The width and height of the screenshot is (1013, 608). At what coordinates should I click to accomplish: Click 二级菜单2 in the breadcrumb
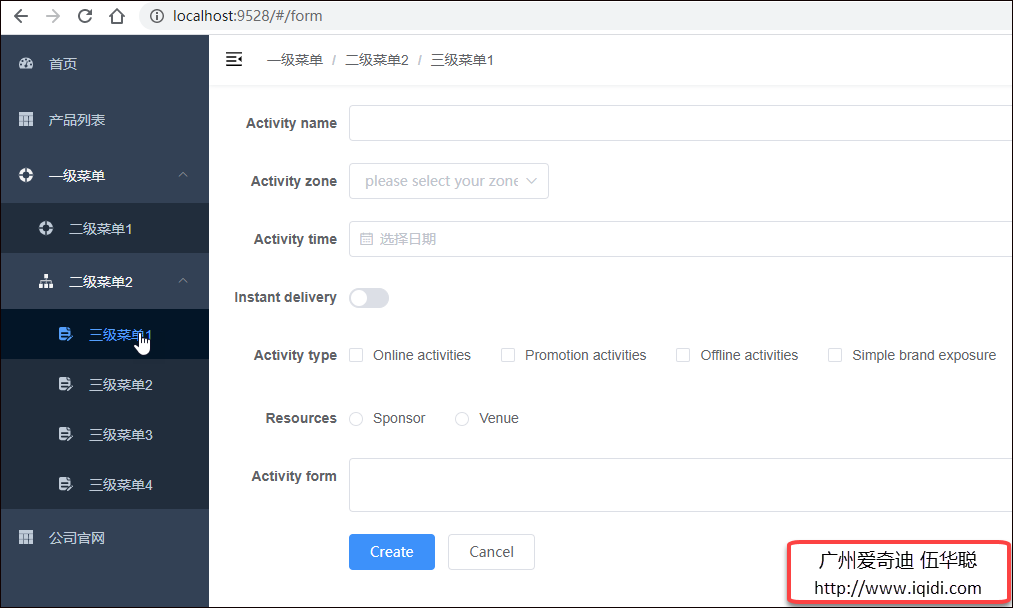[377, 60]
